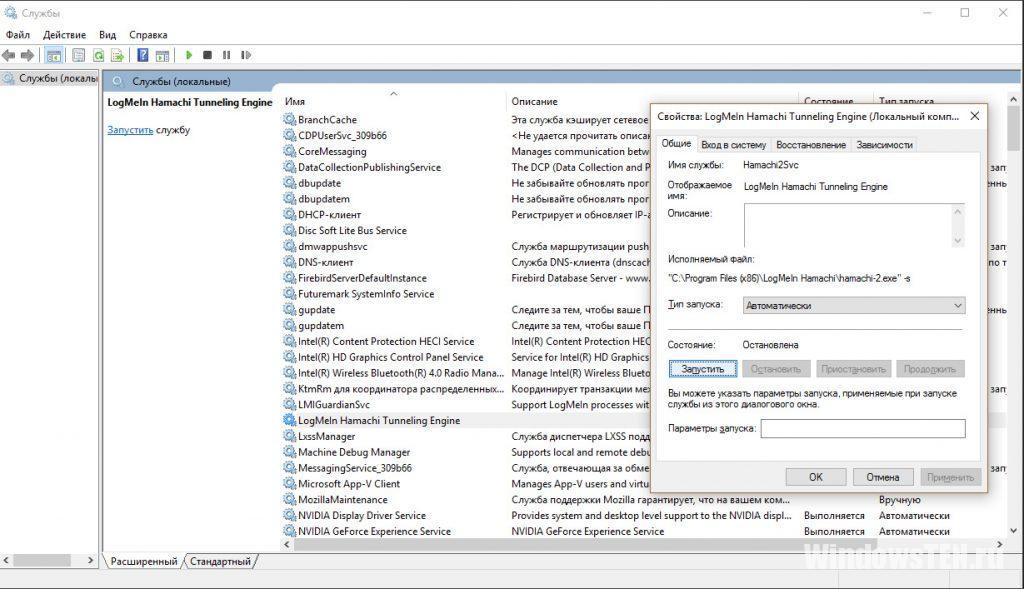Click the gear icon beside Disc Soft Lite Bus Service
The width and height of the screenshot is (1024, 589).
pos(289,231)
